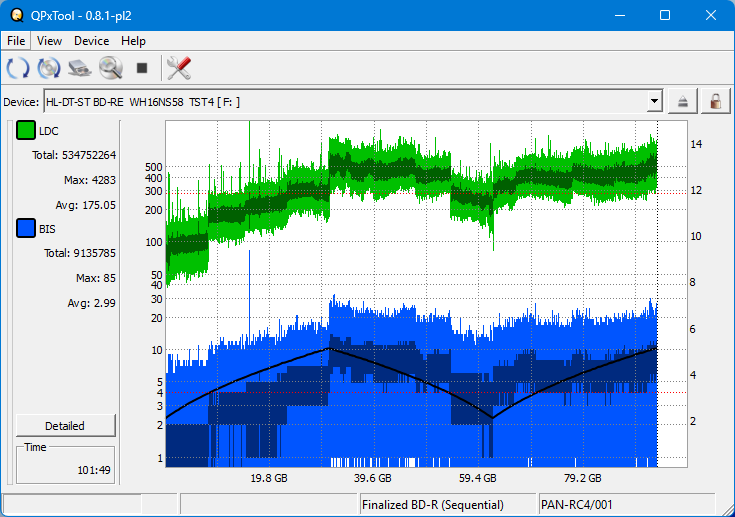Open the Help menu

pyautogui.click(x=133, y=41)
